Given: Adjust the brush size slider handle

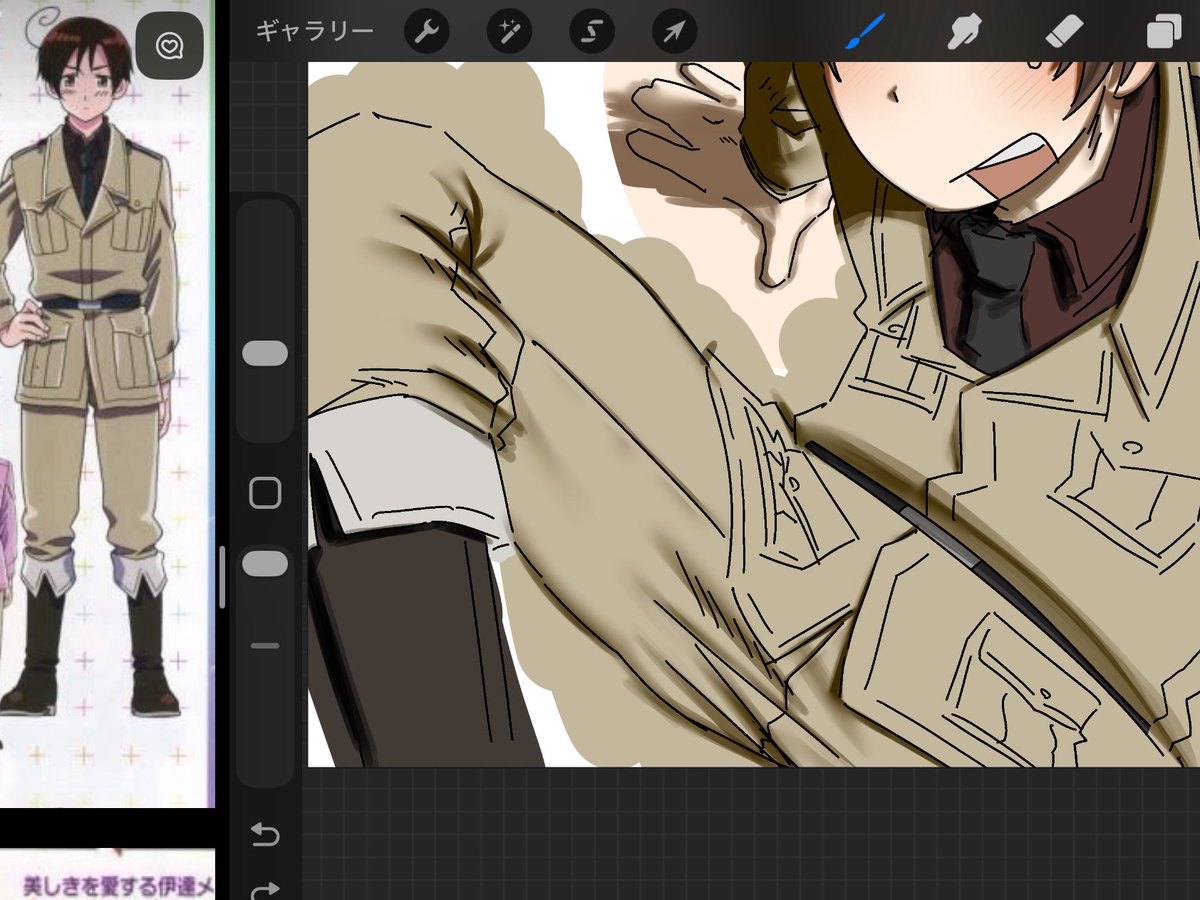Looking at the screenshot, I should tap(265, 353).
